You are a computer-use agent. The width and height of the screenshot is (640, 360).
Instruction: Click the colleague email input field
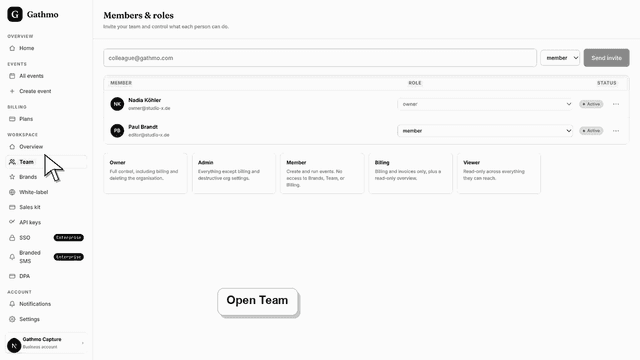[320, 58]
